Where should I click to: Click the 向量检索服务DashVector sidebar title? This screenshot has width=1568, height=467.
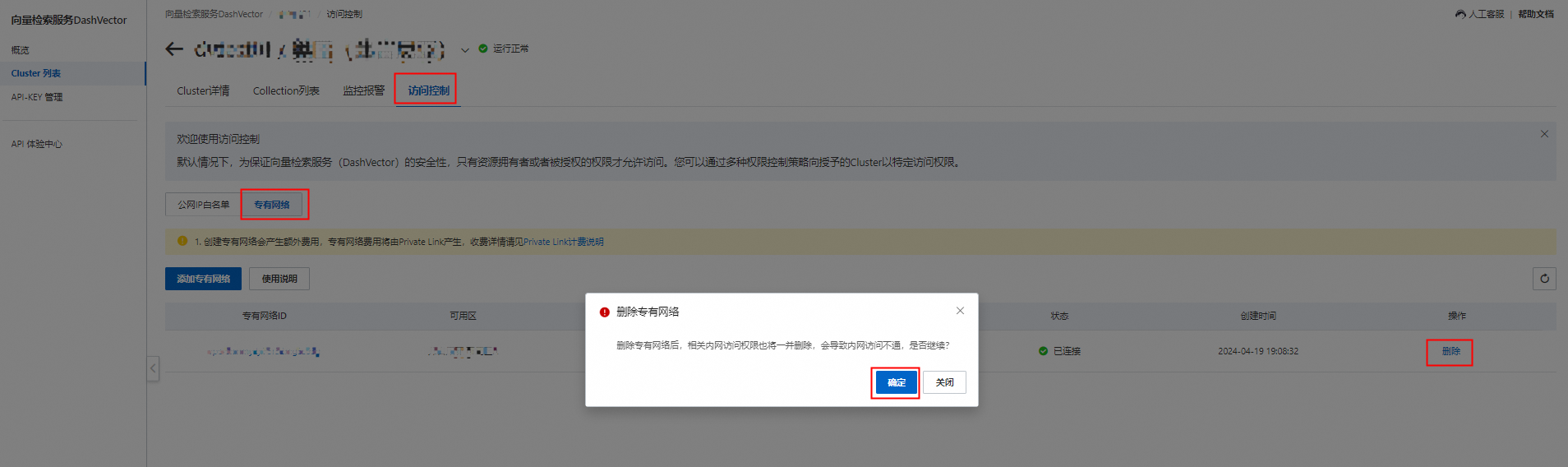coord(69,20)
